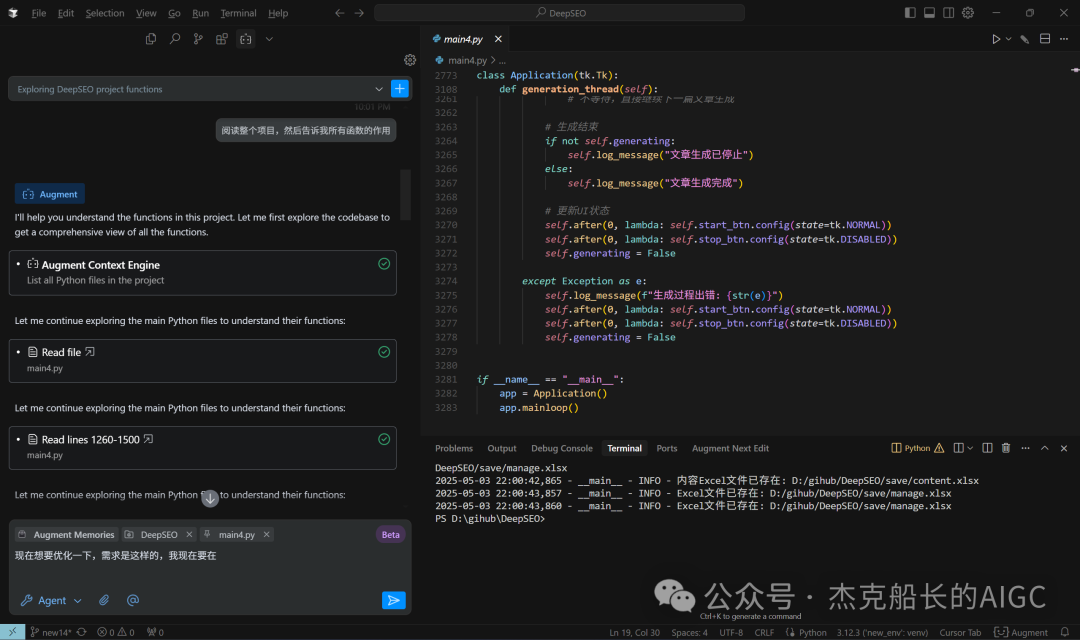
Task: Open errors and warnings status indicator
Action: click(116, 632)
